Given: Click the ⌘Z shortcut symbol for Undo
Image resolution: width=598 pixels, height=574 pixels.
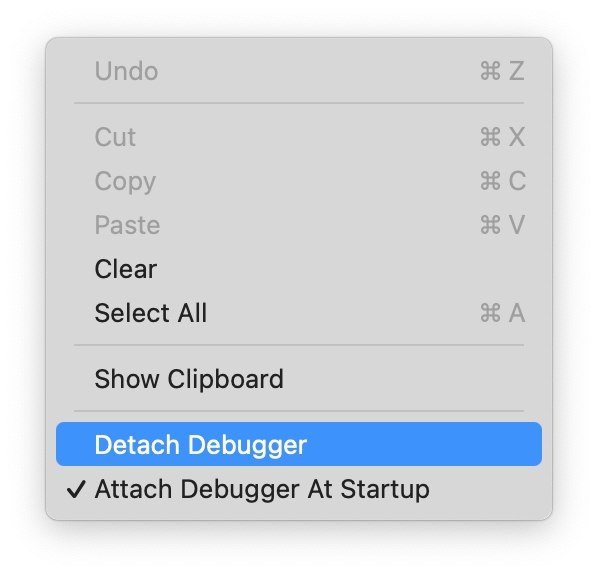Looking at the screenshot, I should 502,71.
